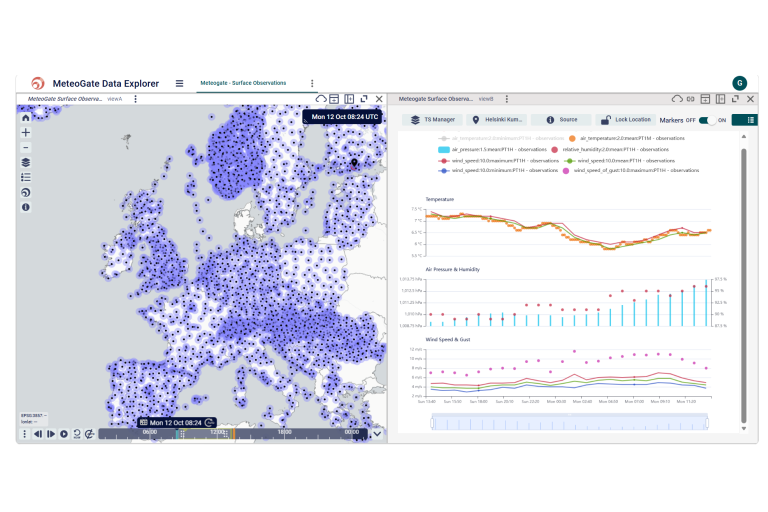Toggle the wind_speed_of_gust maximum legend series
The height and width of the screenshot is (512, 768).
click(631, 171)
